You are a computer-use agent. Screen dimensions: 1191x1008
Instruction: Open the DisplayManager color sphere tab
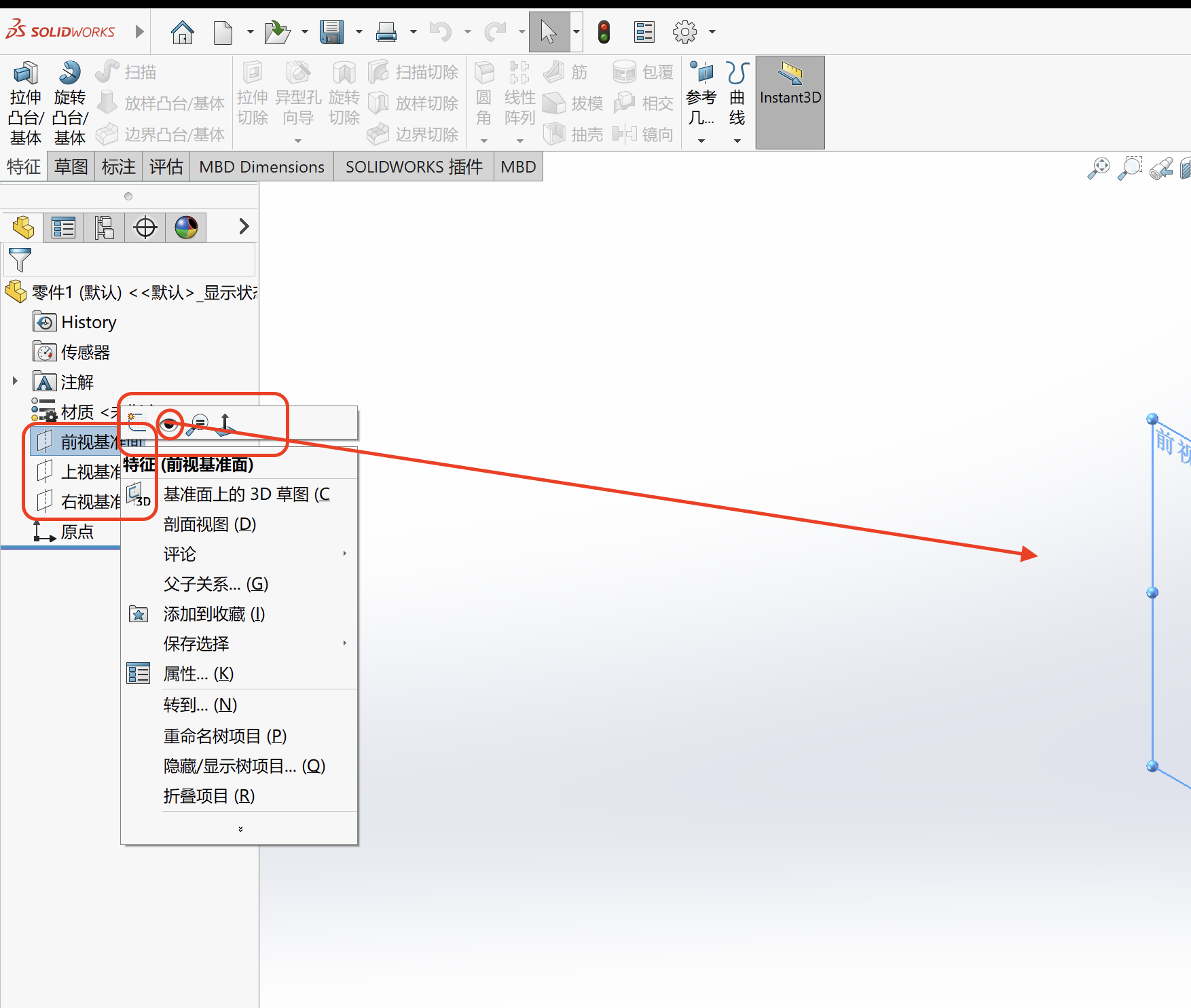(186, 228)
